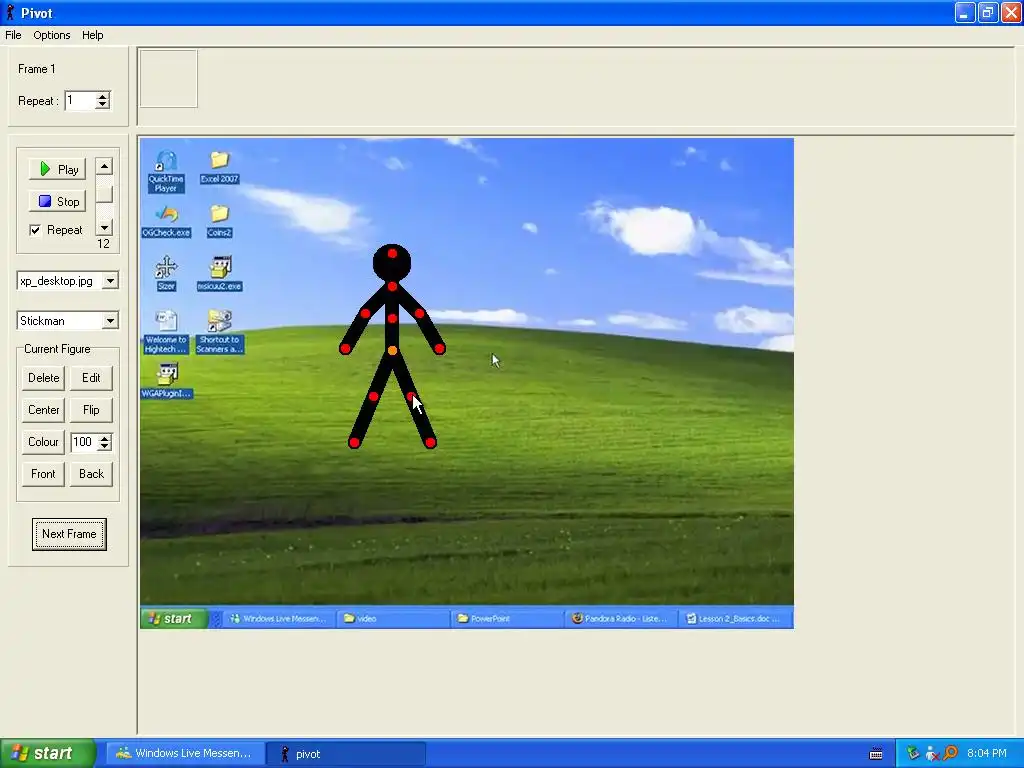Click the Safely Remove Hardware tray icon
This screenshot has width=1024, height=768.
(x=913, y=754)
